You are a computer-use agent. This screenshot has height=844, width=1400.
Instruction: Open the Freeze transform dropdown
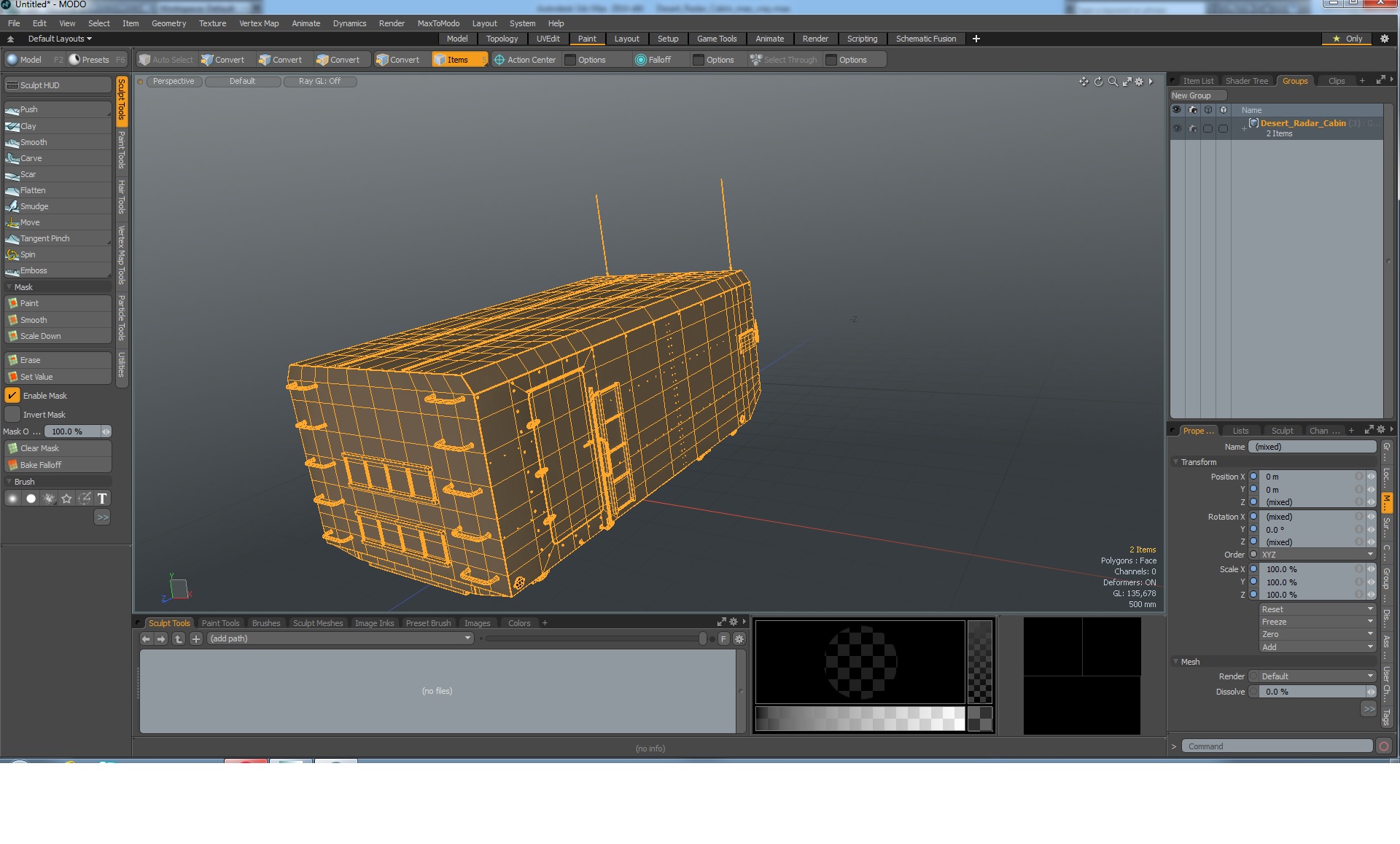pos(1318,622)
